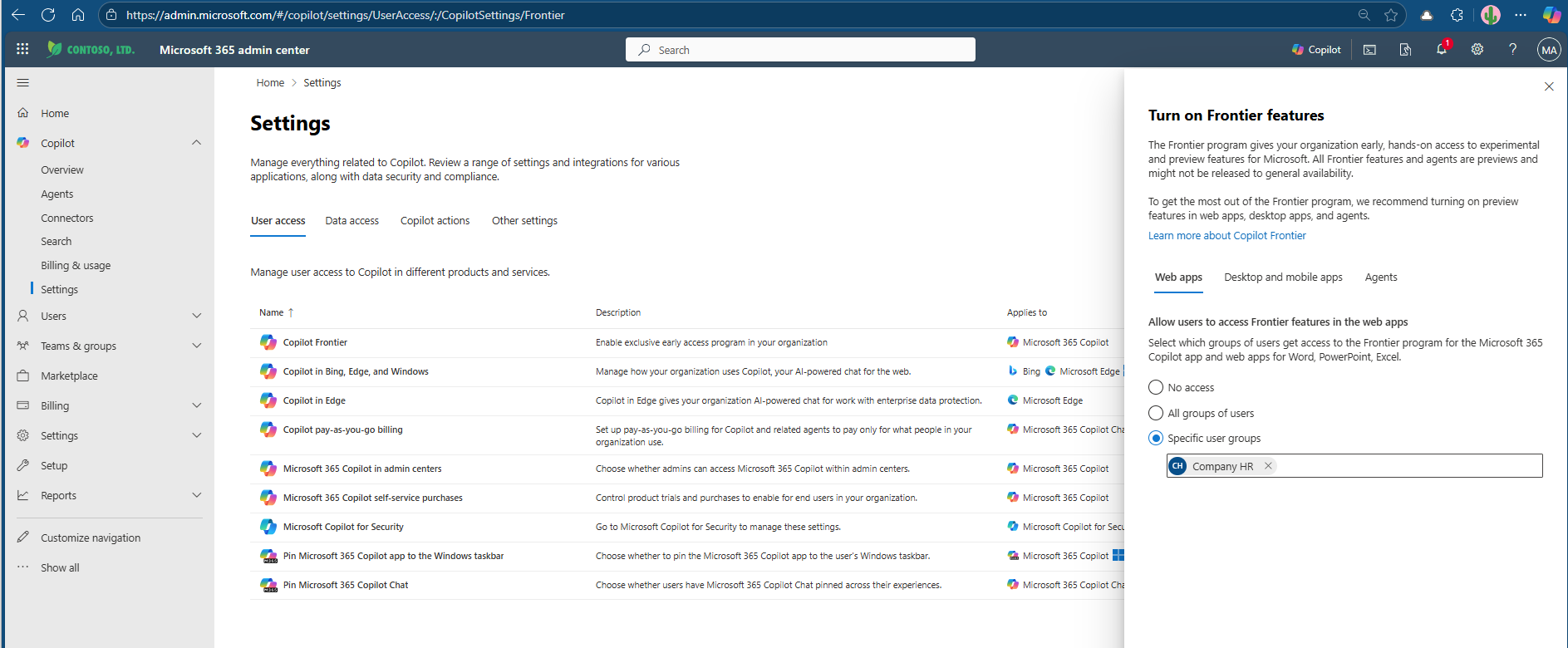1568x648 pixels.
Task: Open the settings gear in the header
Action: pyautogui.click(x=1477, y=50)
